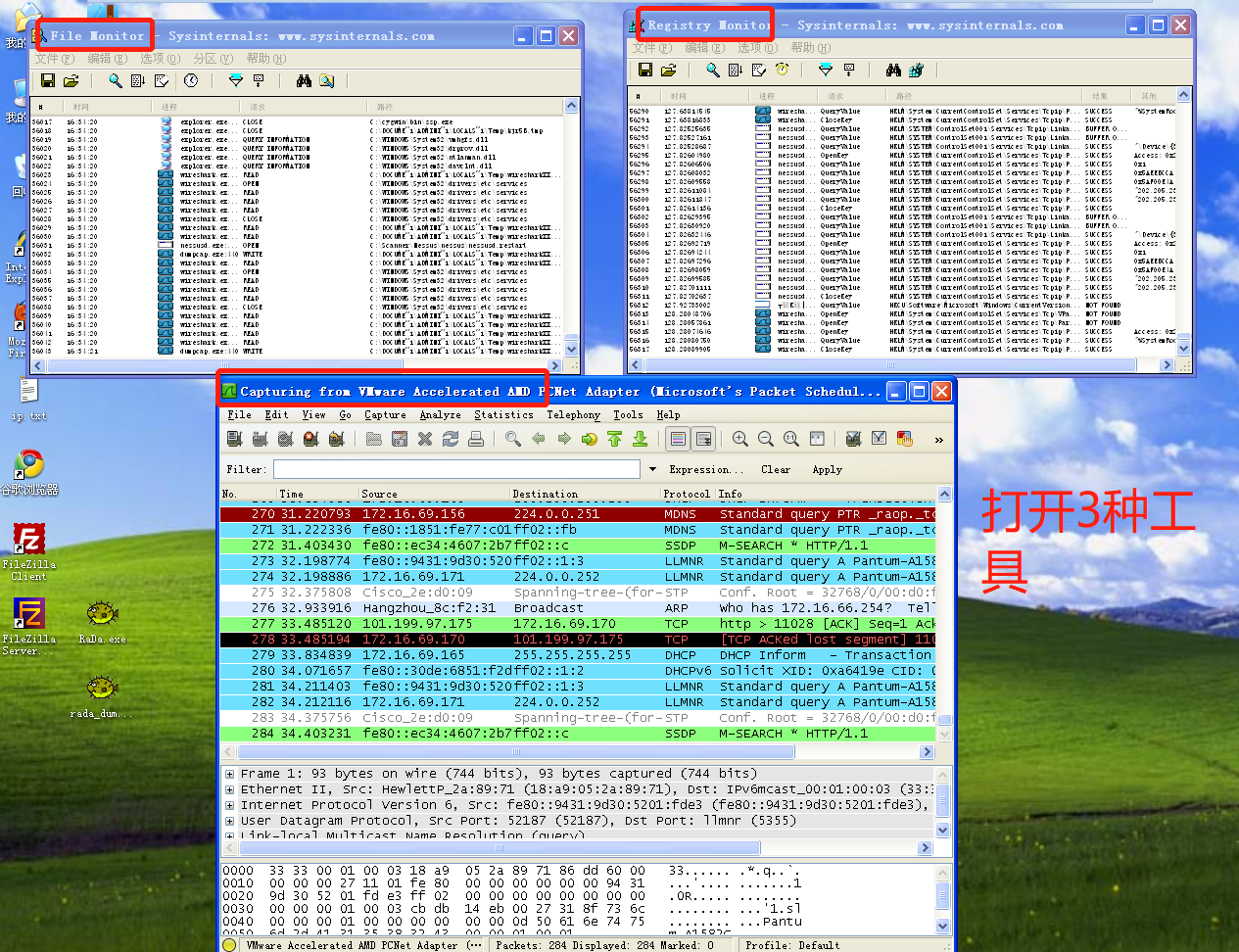Expand Ethernet II tree node
This screenshot has height=952, width=1239.
(x=230, y=789)
